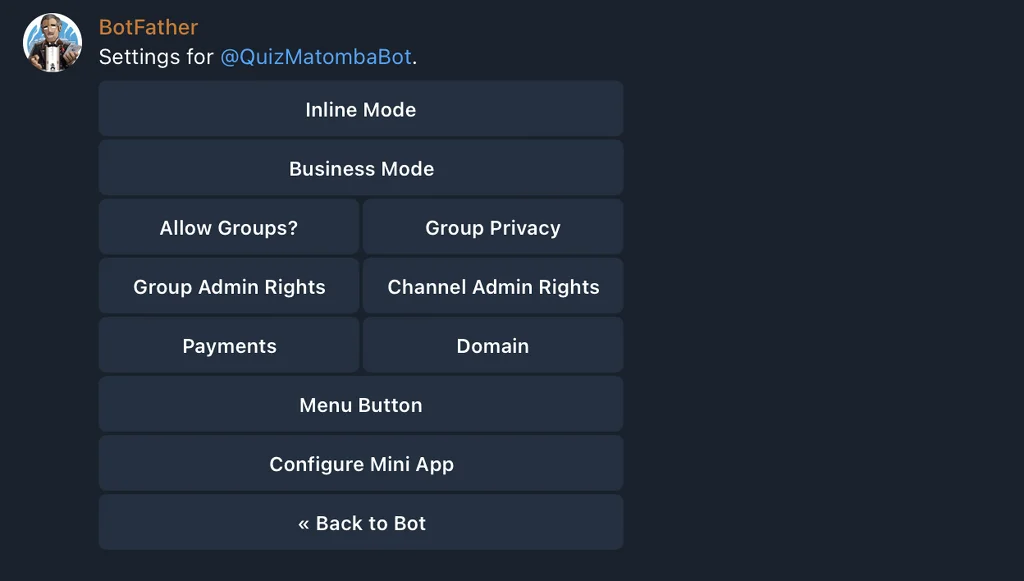Click the 'Settings for' message text
This screenshot has width=1024, height=581.
pos(156,57)
